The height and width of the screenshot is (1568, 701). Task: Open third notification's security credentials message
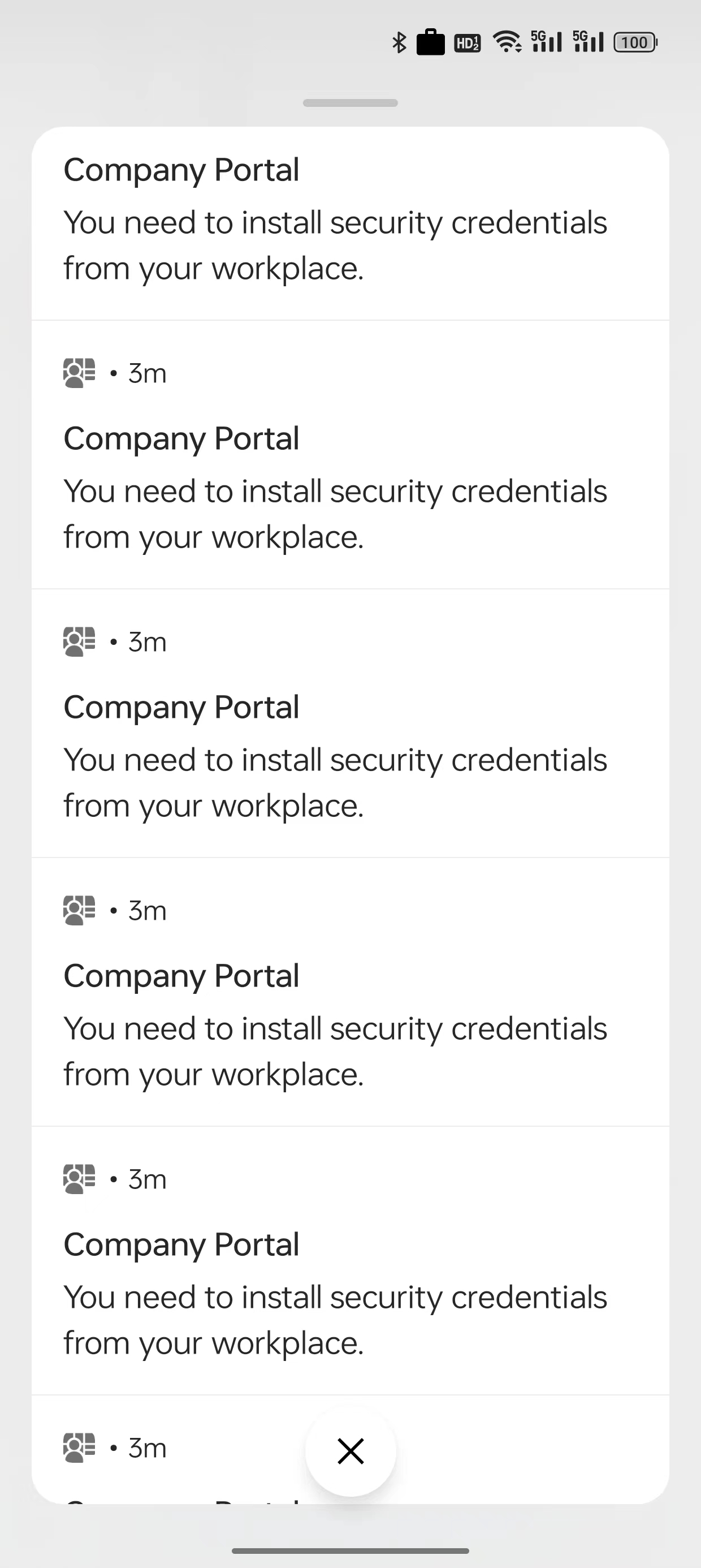tap(335, 783)
